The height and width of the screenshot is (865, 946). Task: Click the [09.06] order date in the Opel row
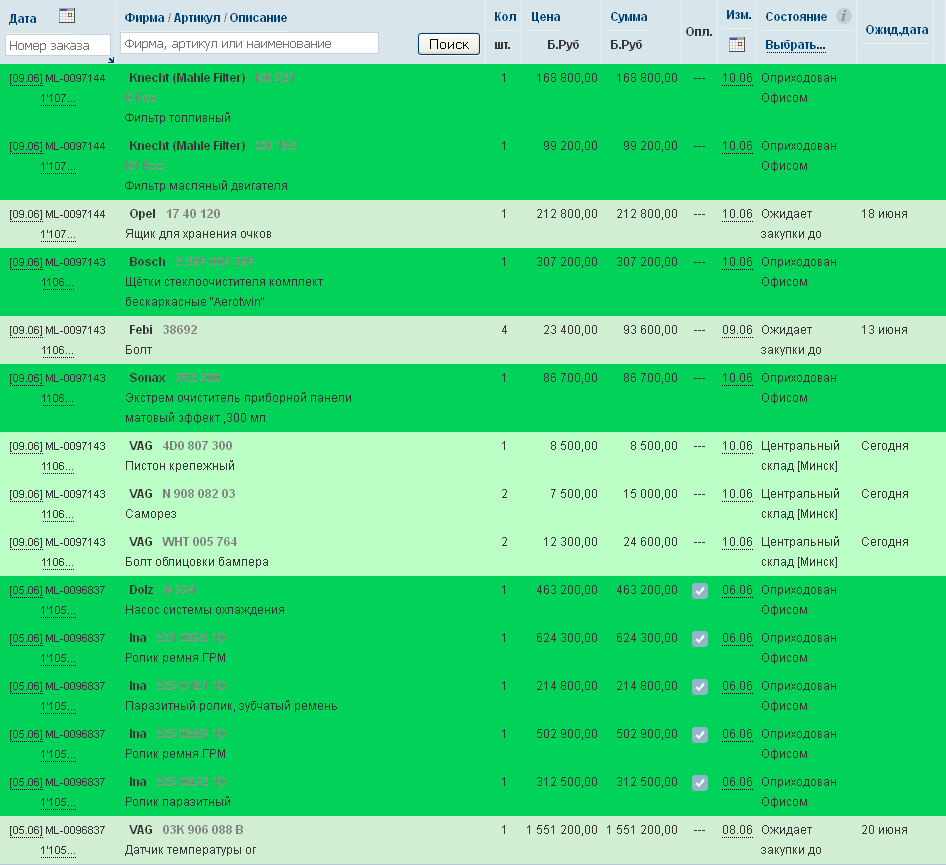pyautogui.click(x=26, y=214)
